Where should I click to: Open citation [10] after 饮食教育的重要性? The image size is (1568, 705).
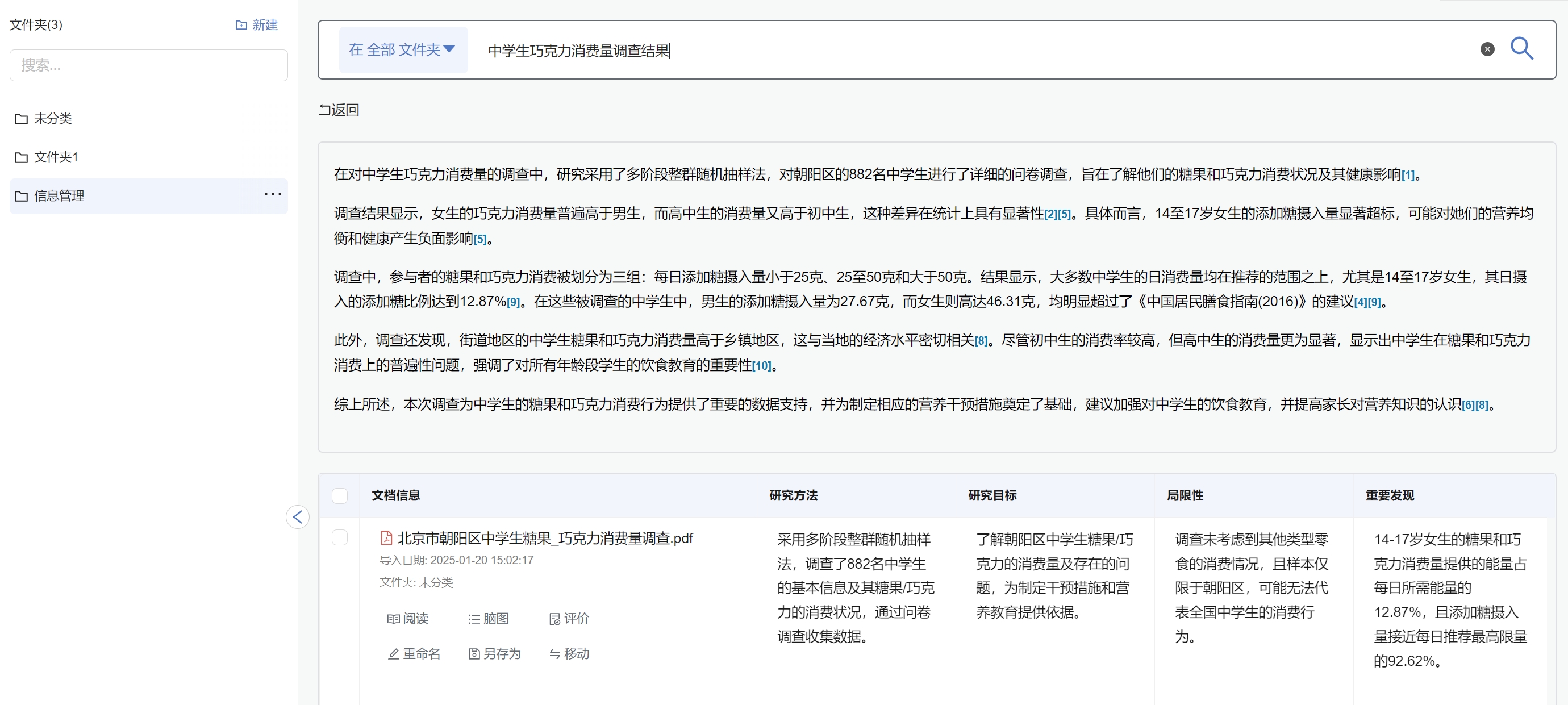pyautogui.click(x=761, y=366)
